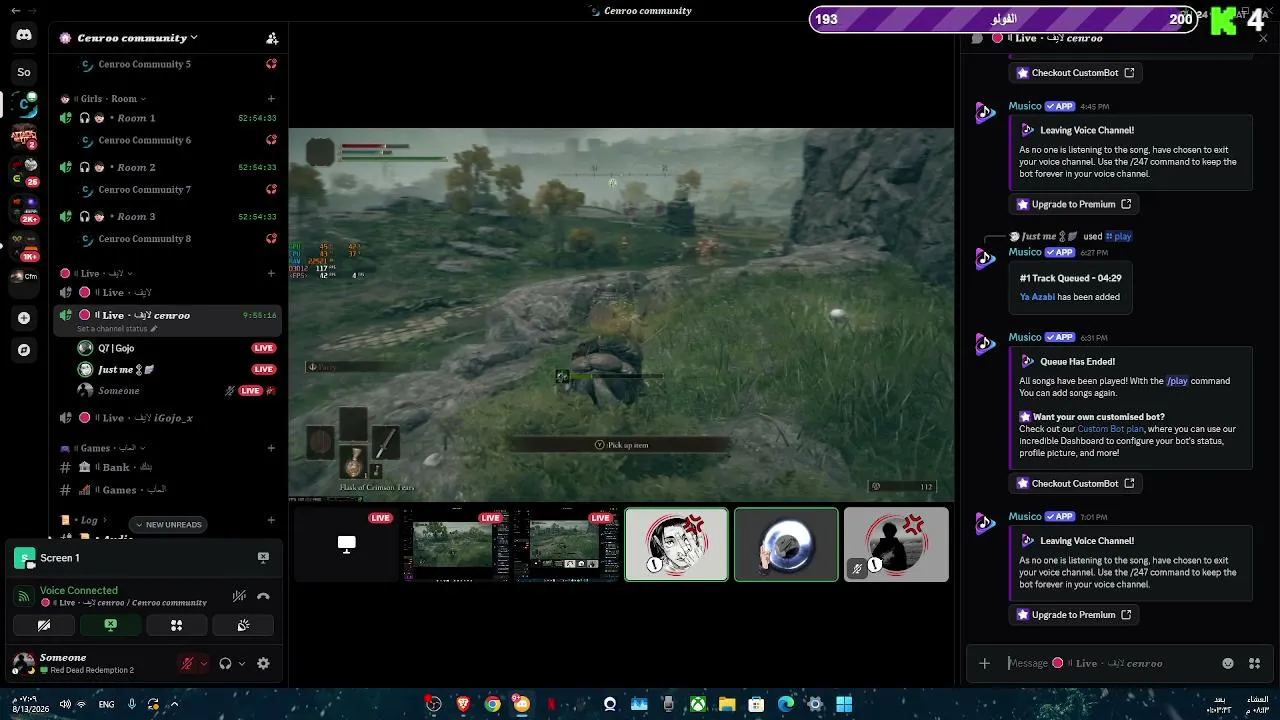Jump to NEW UNREADS
Viewport: 1280px width, 720px height.
point(167,525)
